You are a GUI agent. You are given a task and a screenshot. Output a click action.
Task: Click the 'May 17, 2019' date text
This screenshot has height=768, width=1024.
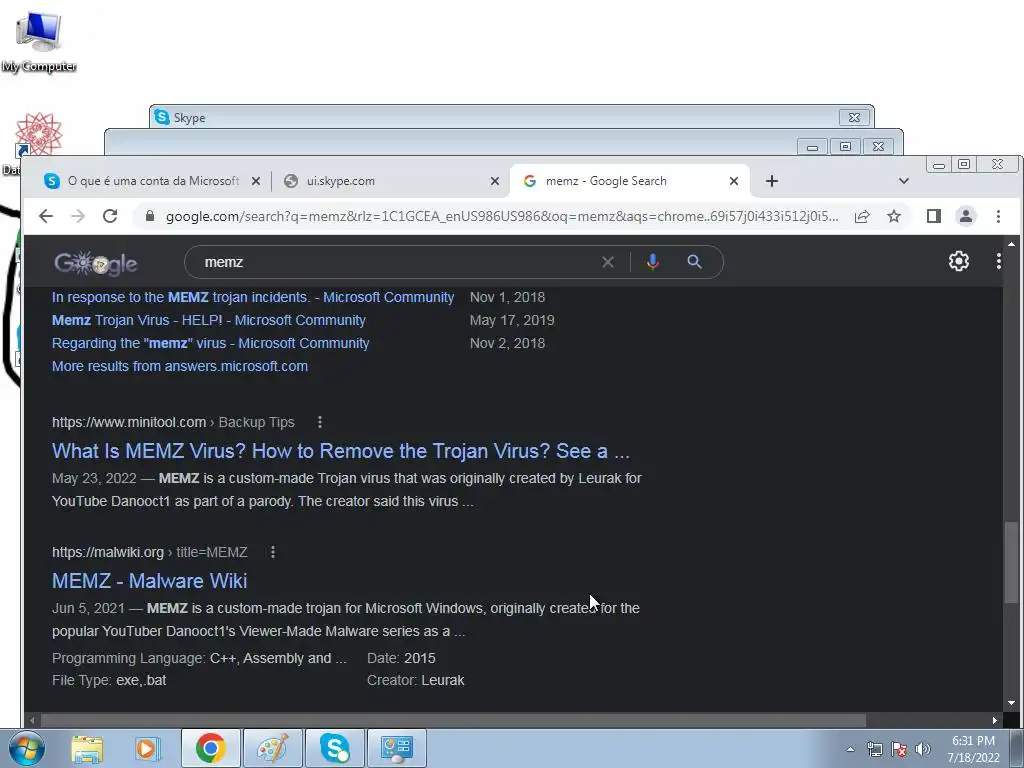click(512, 320)
